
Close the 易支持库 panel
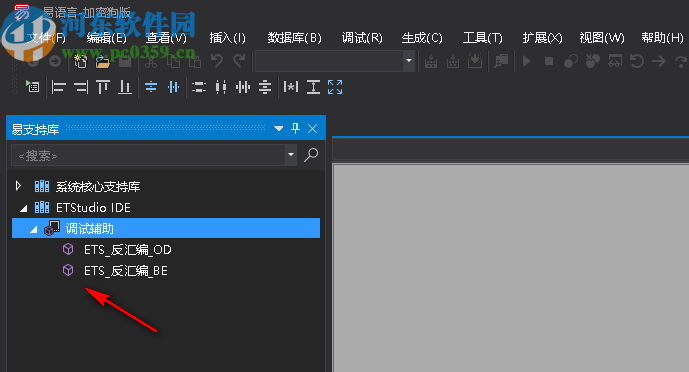tap(312, 129)
